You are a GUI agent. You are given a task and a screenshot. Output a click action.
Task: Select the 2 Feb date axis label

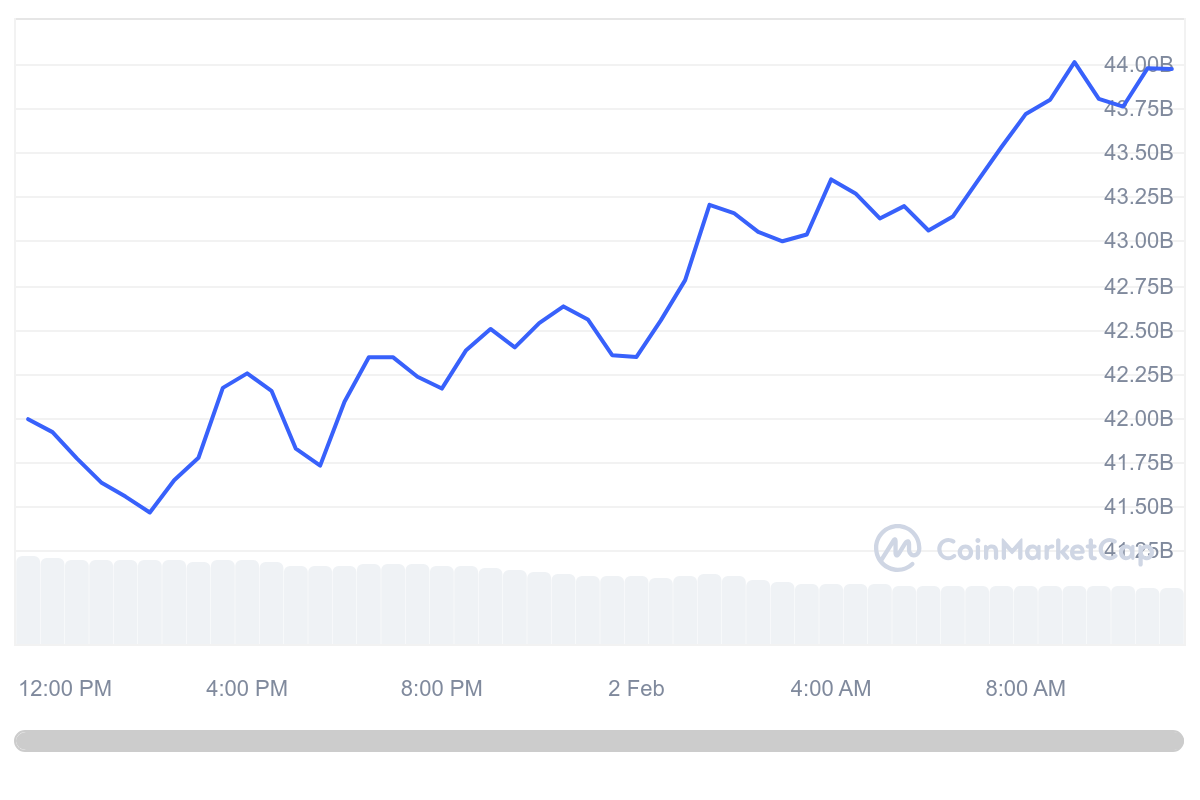coord(636,689)
